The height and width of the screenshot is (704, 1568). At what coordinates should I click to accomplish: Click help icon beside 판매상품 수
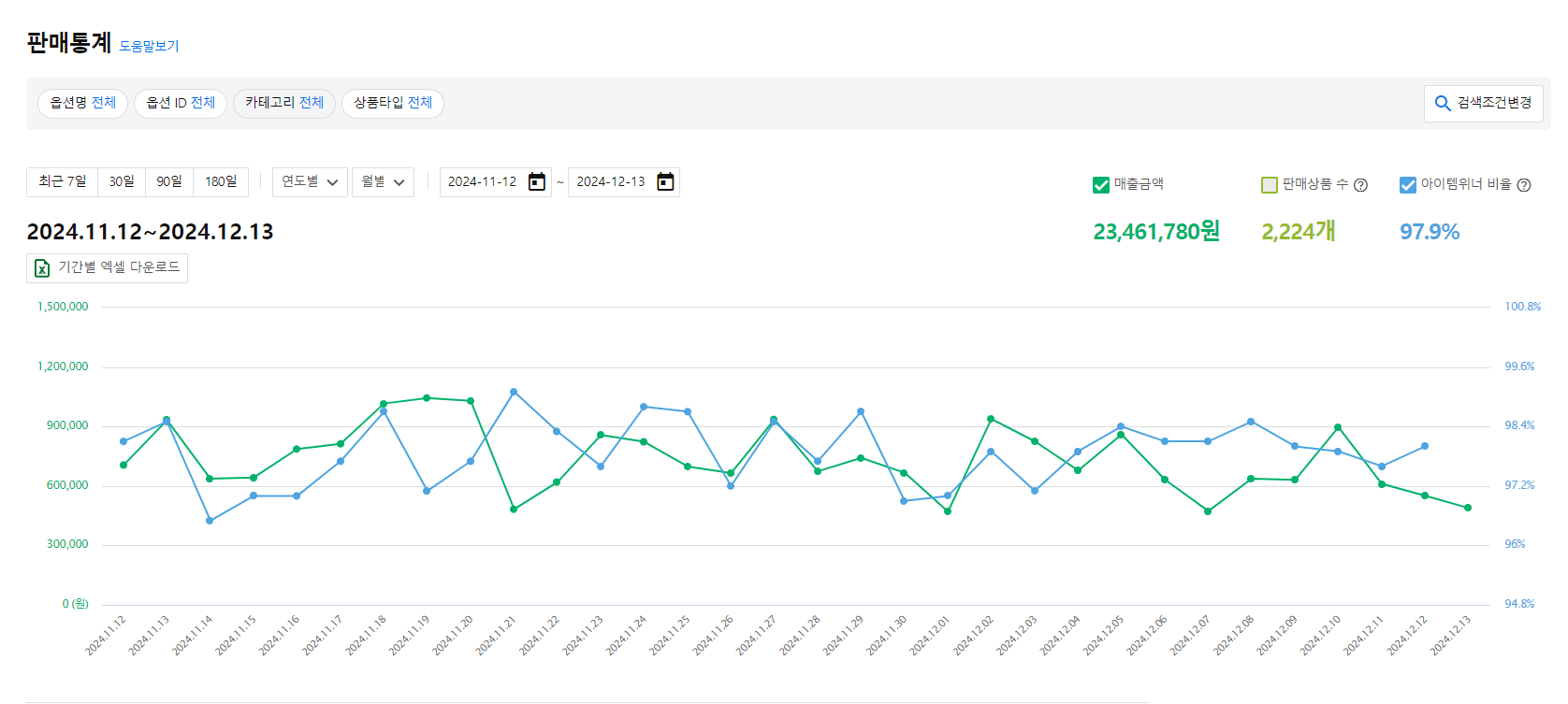coord(1361,185)
